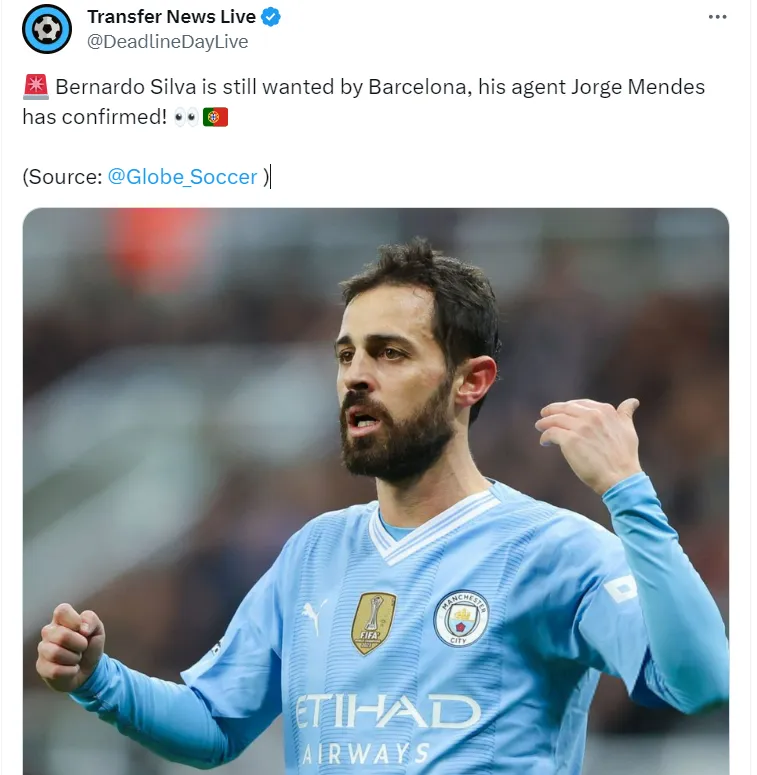Image resolution: width=757 pixels, height=775 pixels.
Task: Click the red siren emoji
Action: tap(36, 87)
